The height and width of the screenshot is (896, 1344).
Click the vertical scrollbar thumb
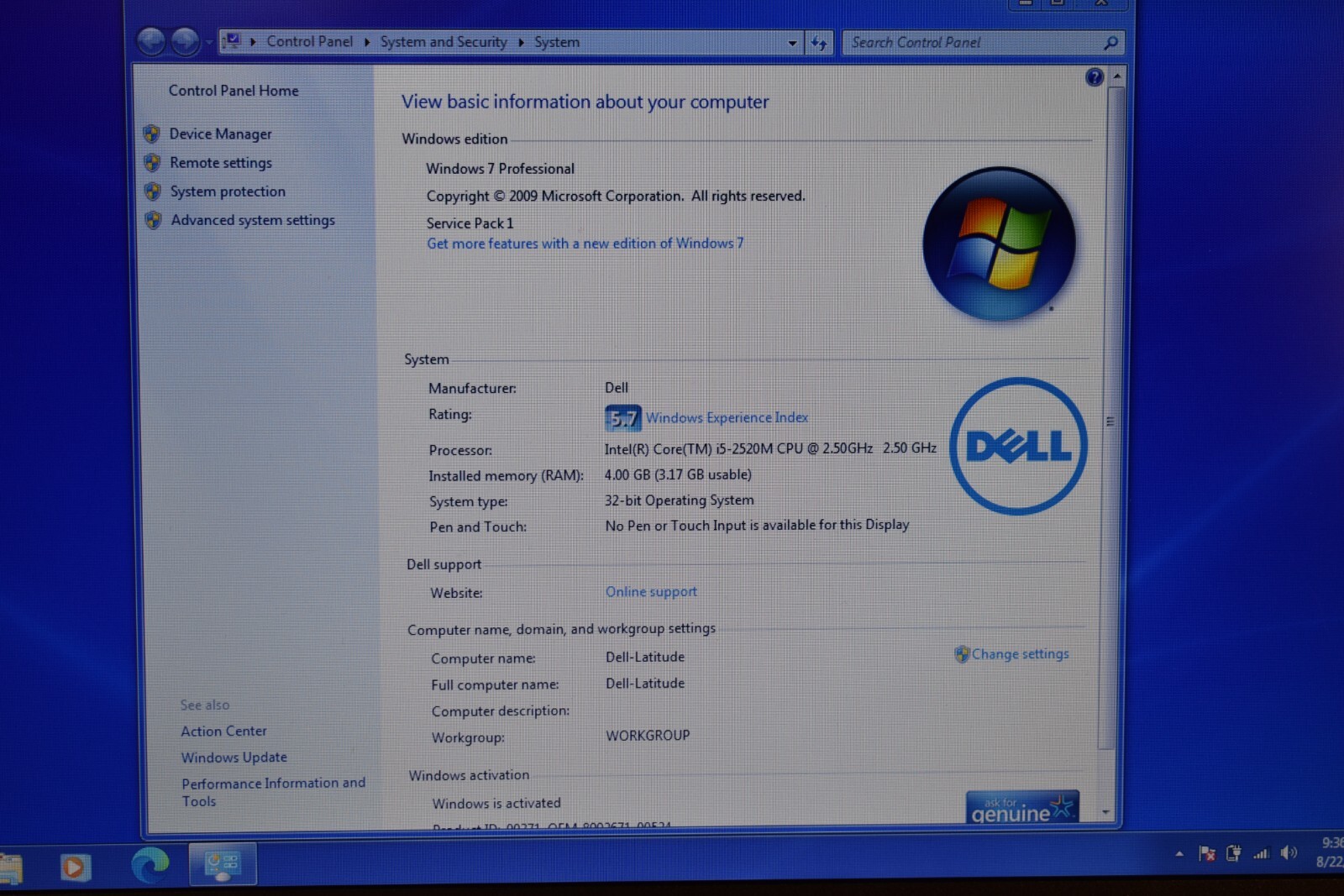tap(1111, 417)
